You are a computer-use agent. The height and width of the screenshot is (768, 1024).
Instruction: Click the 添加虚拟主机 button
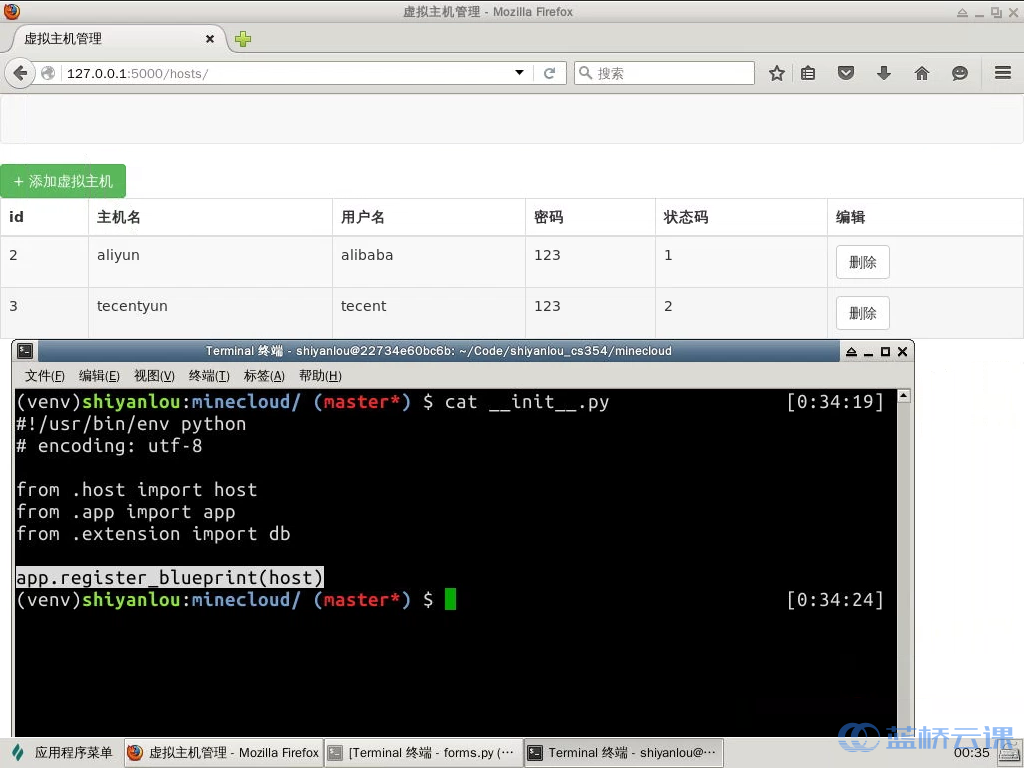point(62,181)
